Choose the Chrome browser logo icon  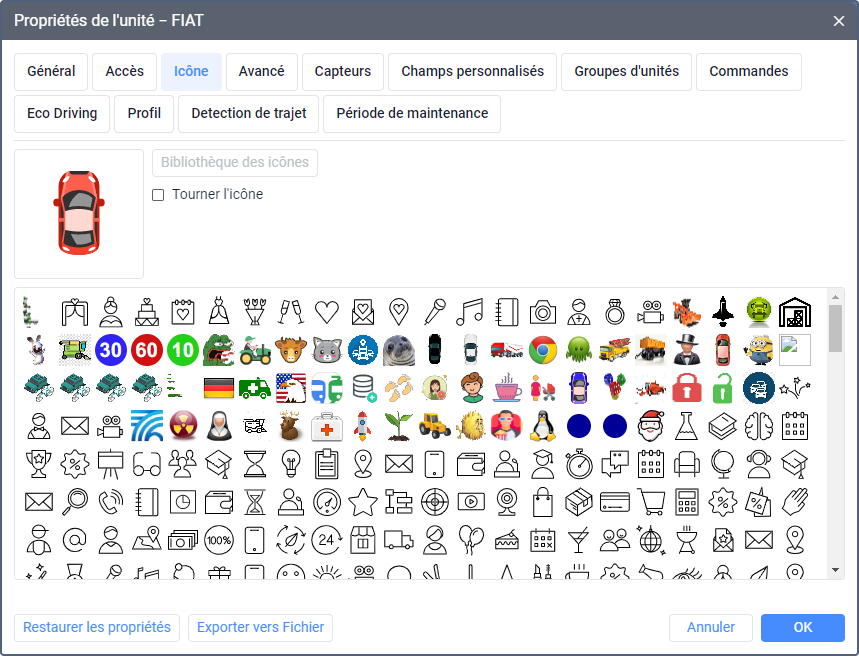pos(543,350)
